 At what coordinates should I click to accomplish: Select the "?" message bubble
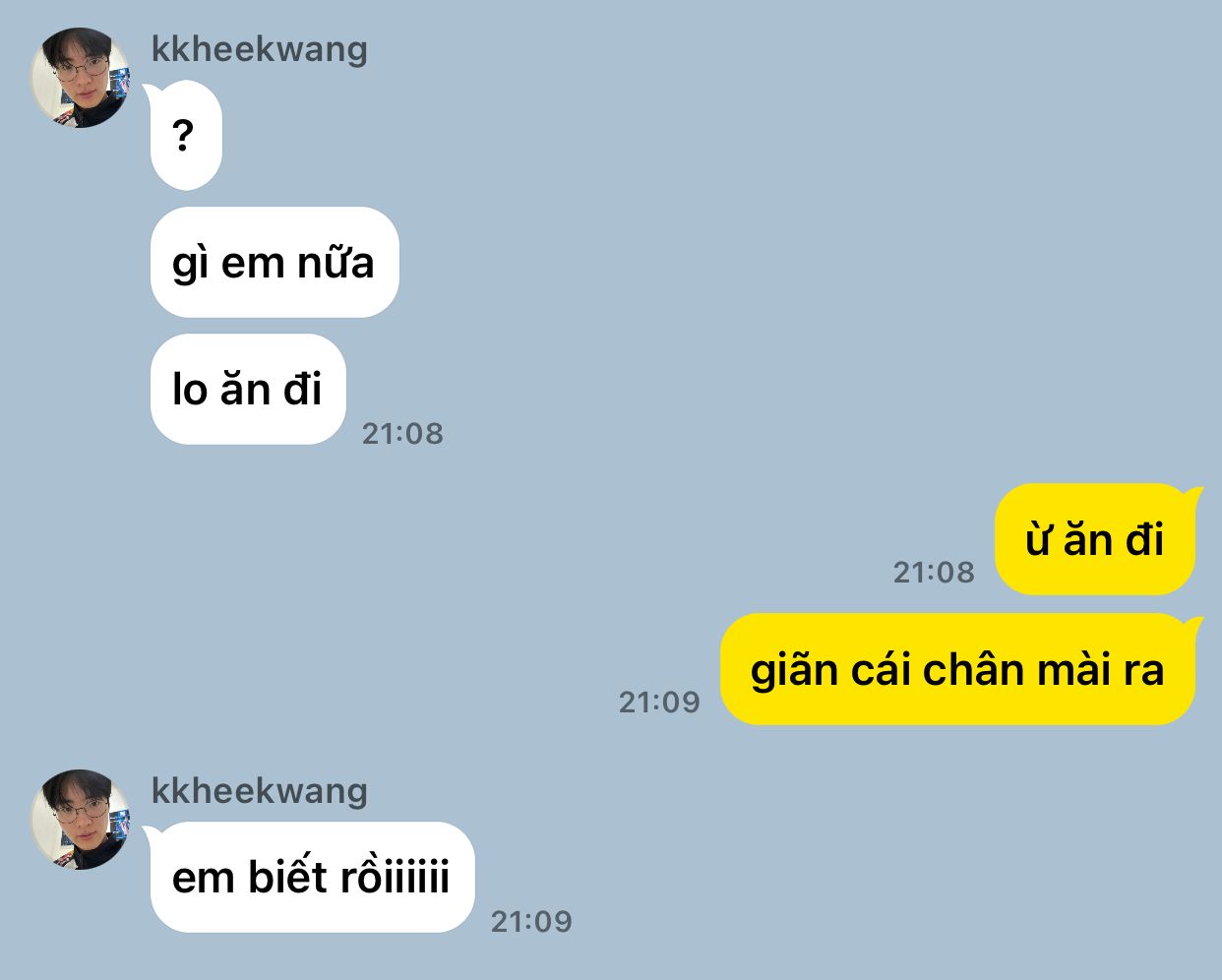pos(186,136)
